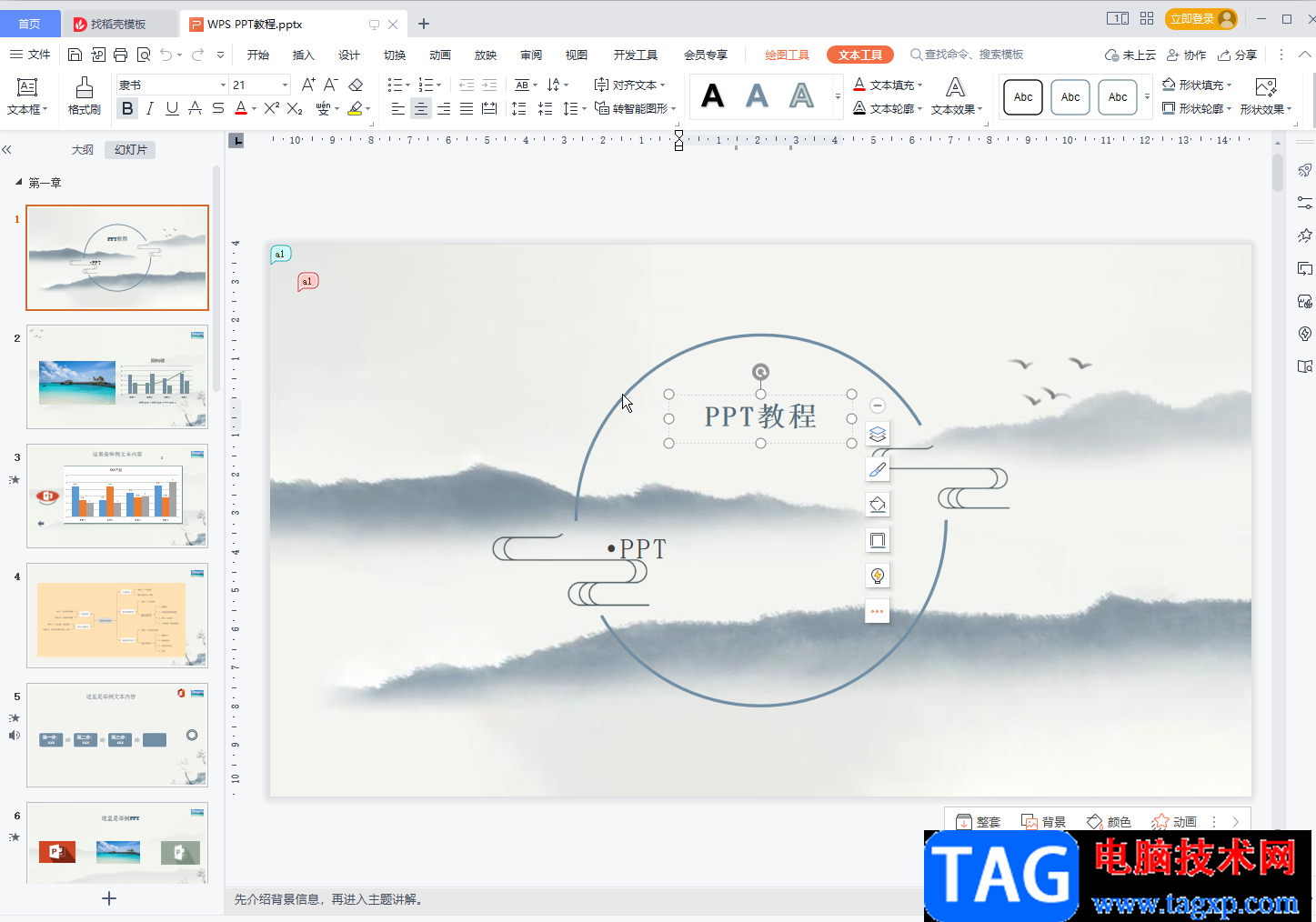
Task: Select slide 3 thumbnail with bar chart
Action: pos(117,496)
